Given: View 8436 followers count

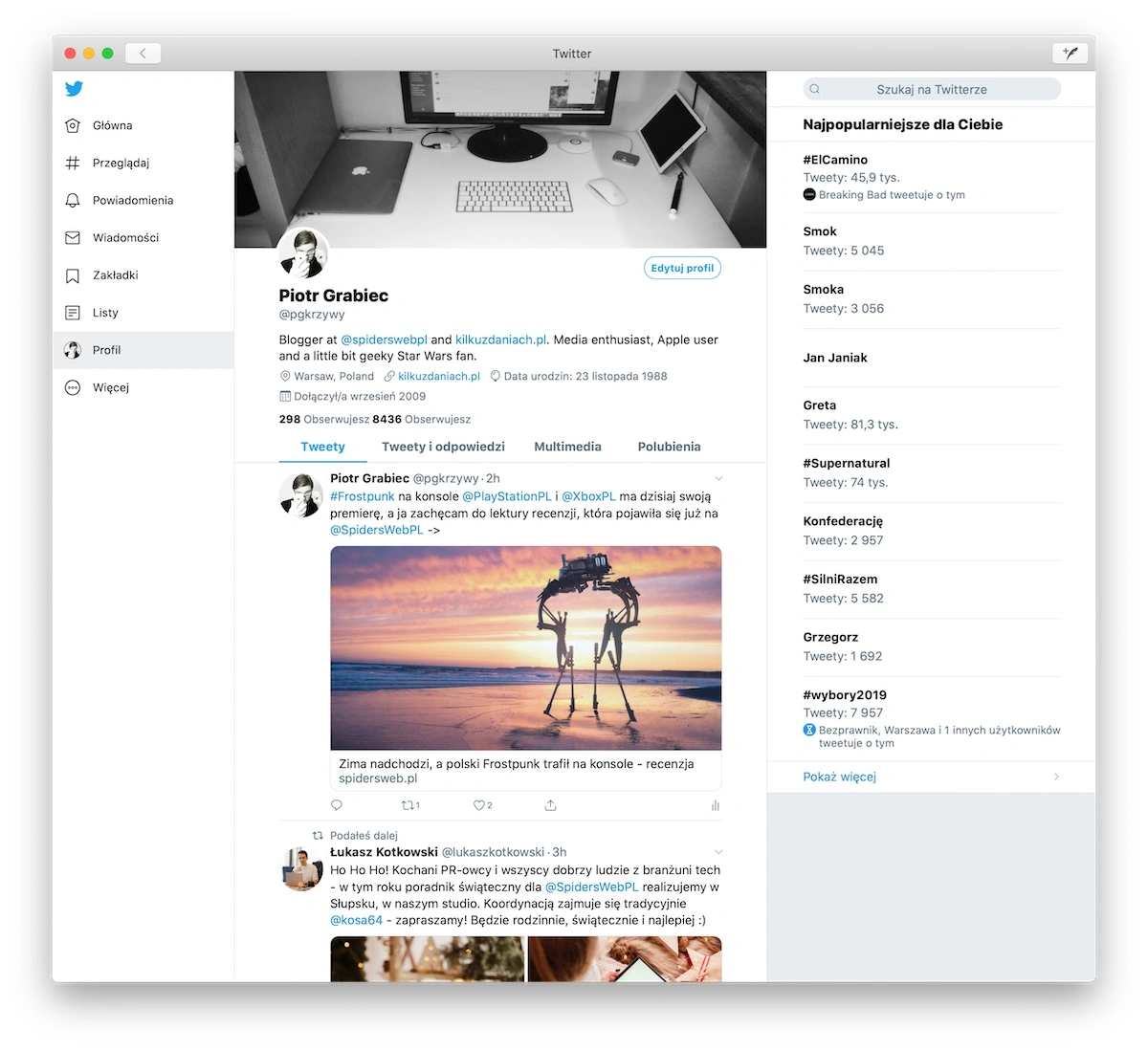Looking at the screenshot, I should click(x=421, y=419).
